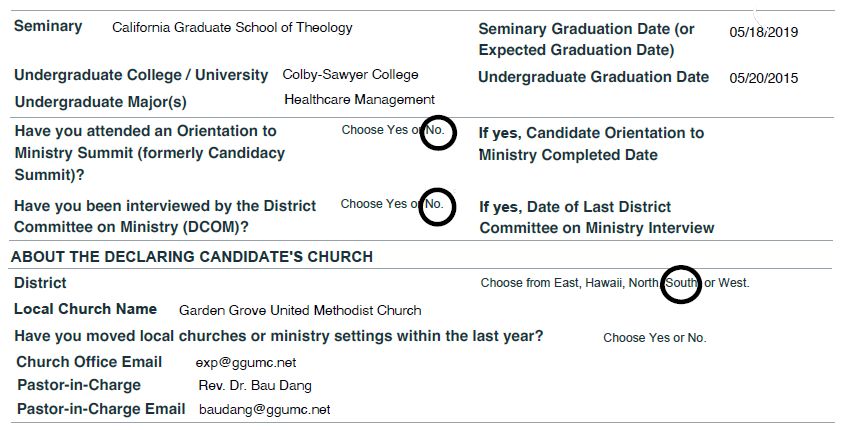
Task: Select the Seminary Graduation Date 05/18/2019
Action: coord(763,32)
